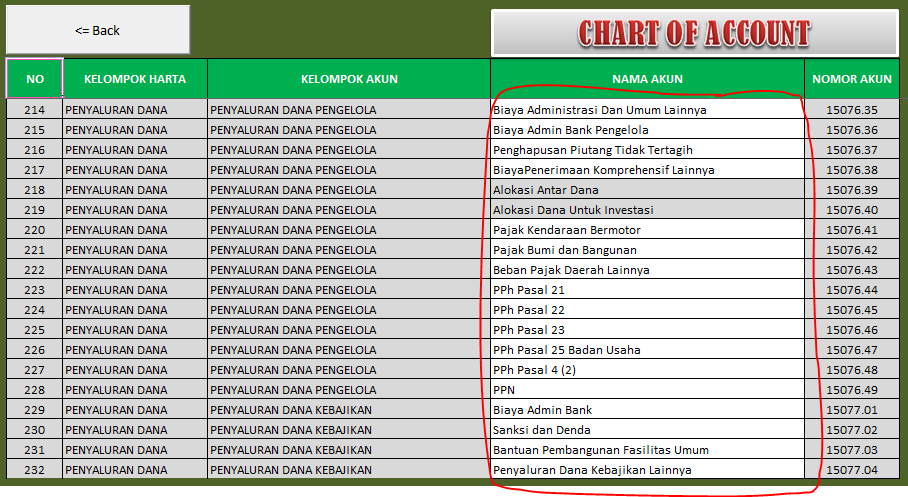Viewport: 908px width, 497px height.
Task: Click row number 226
Action: pos(35,349)
